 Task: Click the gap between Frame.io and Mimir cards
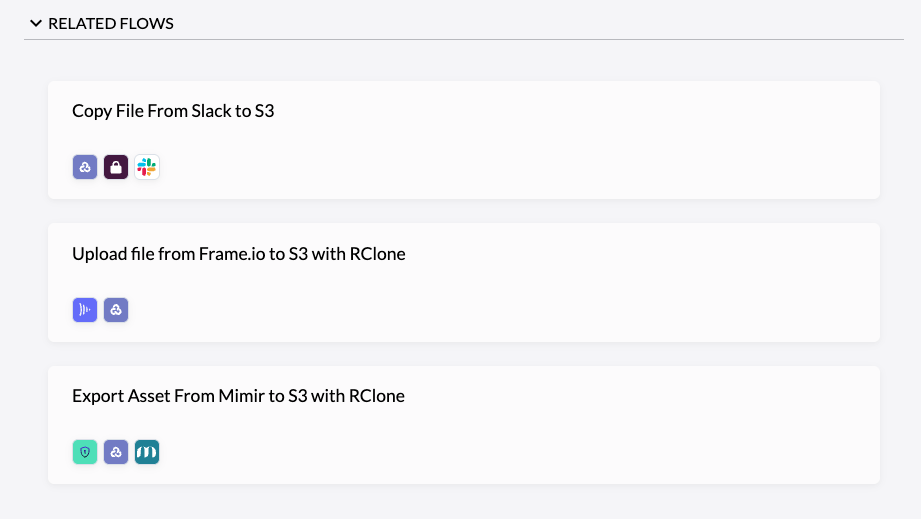tap(464, 354)
